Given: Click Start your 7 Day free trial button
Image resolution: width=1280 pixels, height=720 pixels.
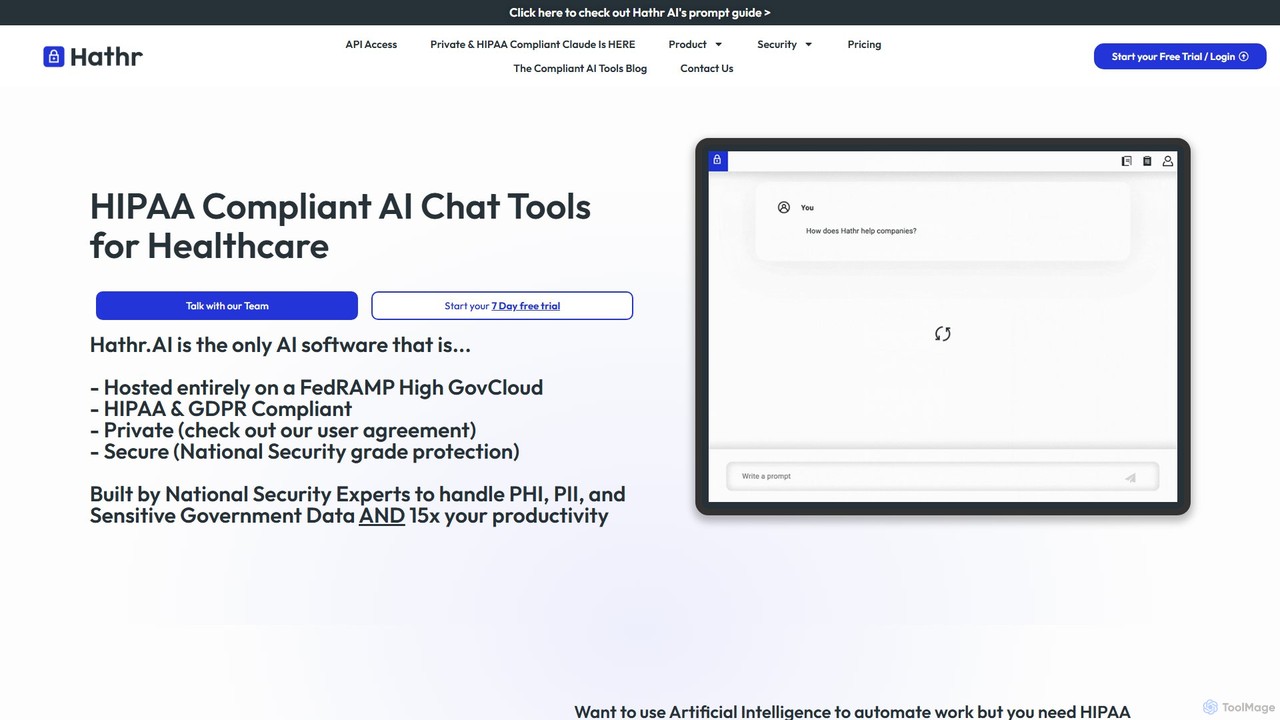Looking at the screenshot, I should coord(502,306).
